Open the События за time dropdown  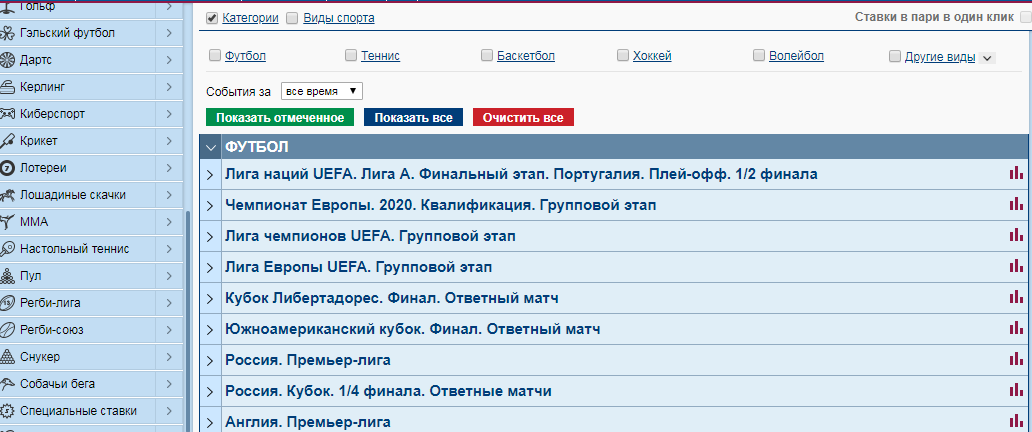pos(322,91)
